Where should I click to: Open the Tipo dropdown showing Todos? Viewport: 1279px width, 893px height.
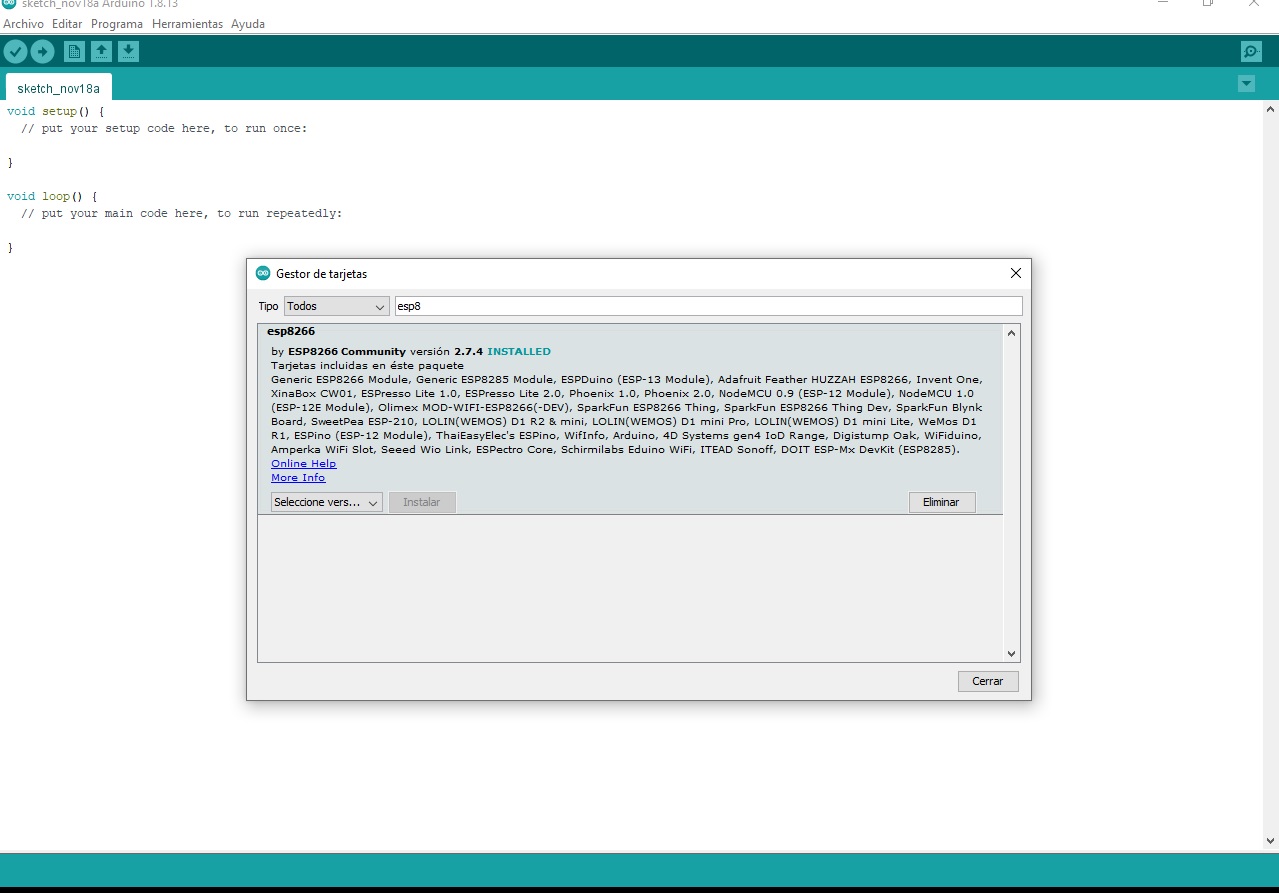click(336, 306)
